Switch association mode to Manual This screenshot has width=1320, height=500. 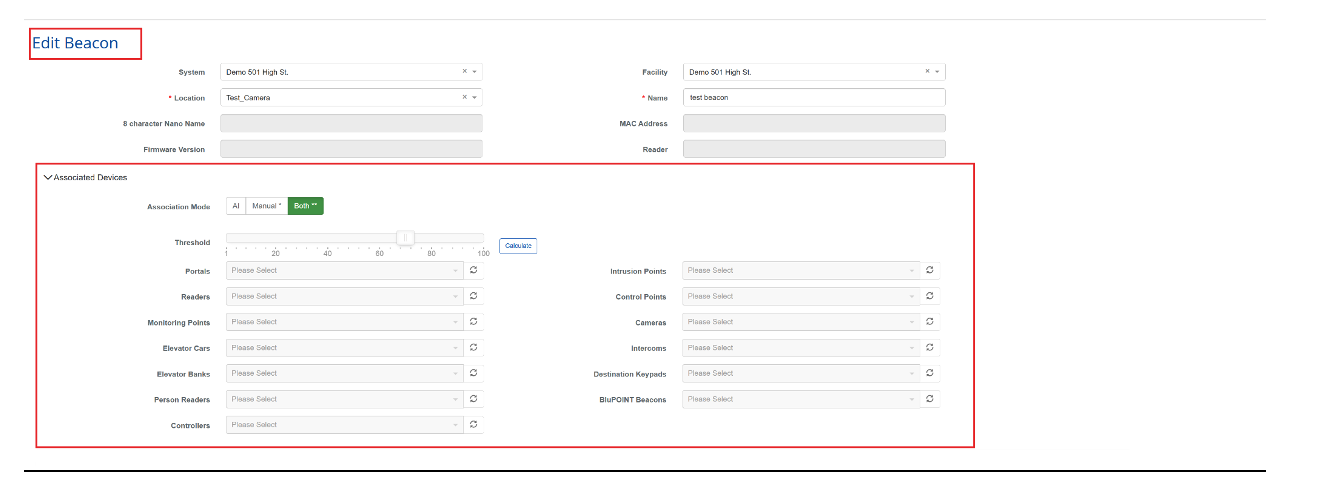266,206
